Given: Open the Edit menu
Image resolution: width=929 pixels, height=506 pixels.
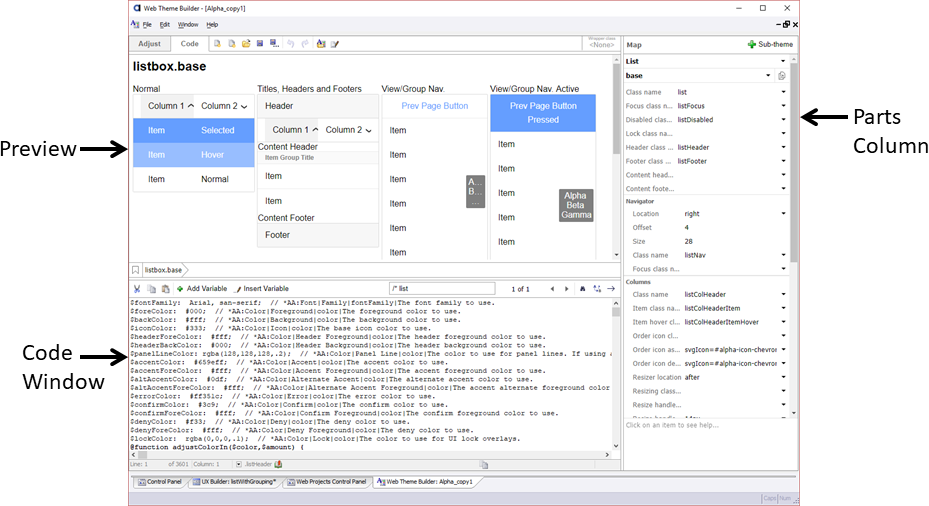Looking at the screenshot, I should coord(165,25).
